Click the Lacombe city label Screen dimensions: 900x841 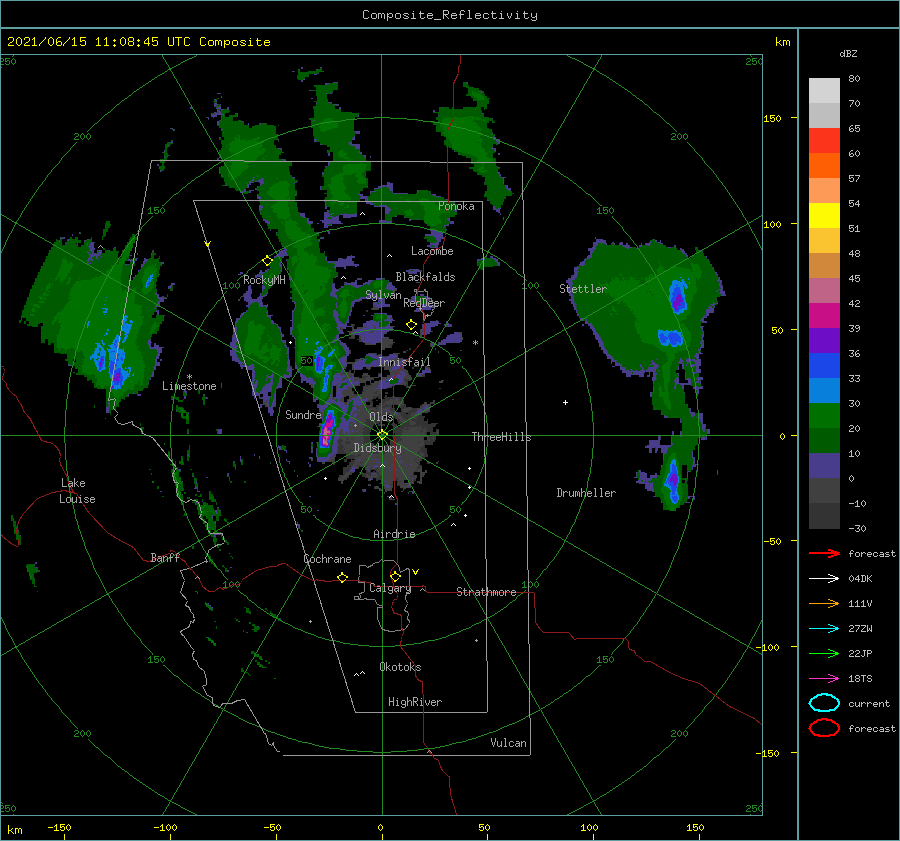point(432,251)
